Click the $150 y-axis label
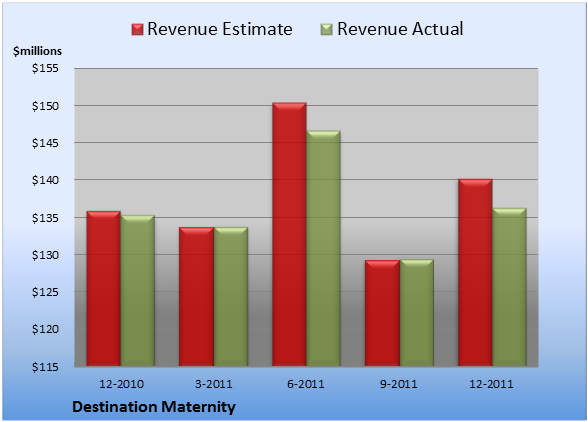Screen dimensions: 588x422 point(45,106)
